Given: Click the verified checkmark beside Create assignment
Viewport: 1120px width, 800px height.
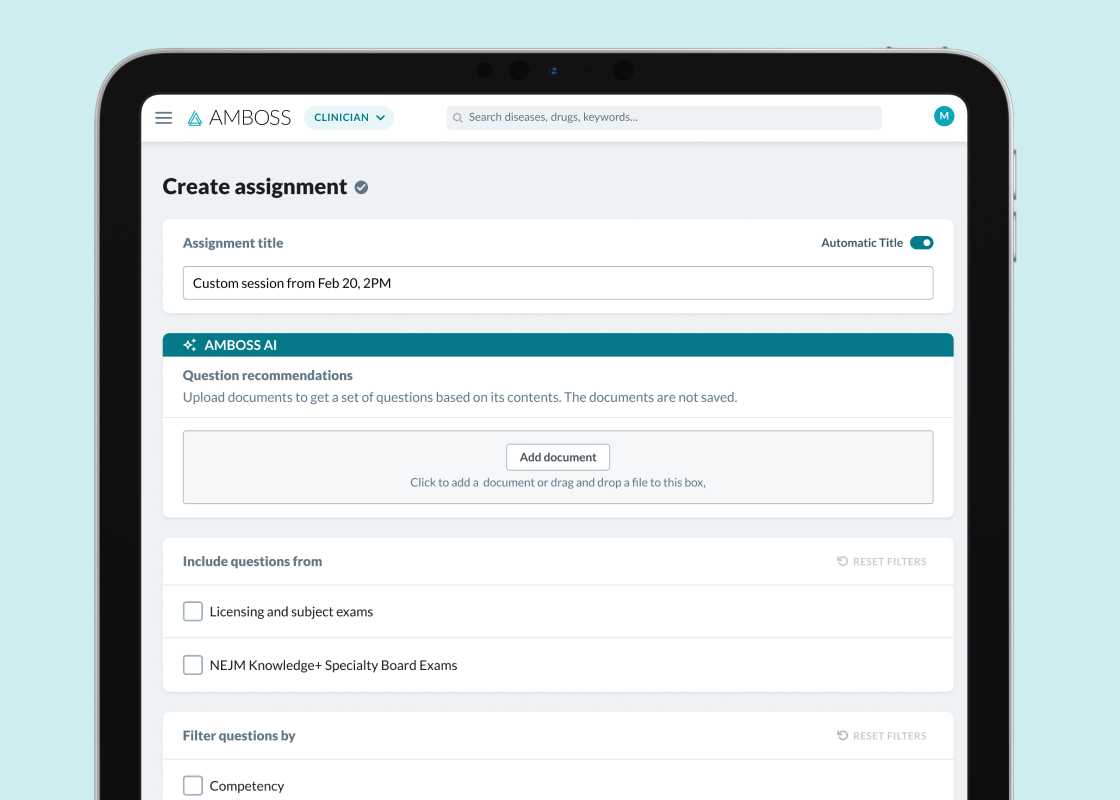Looking at the screenshot, I should pos(361,187).
